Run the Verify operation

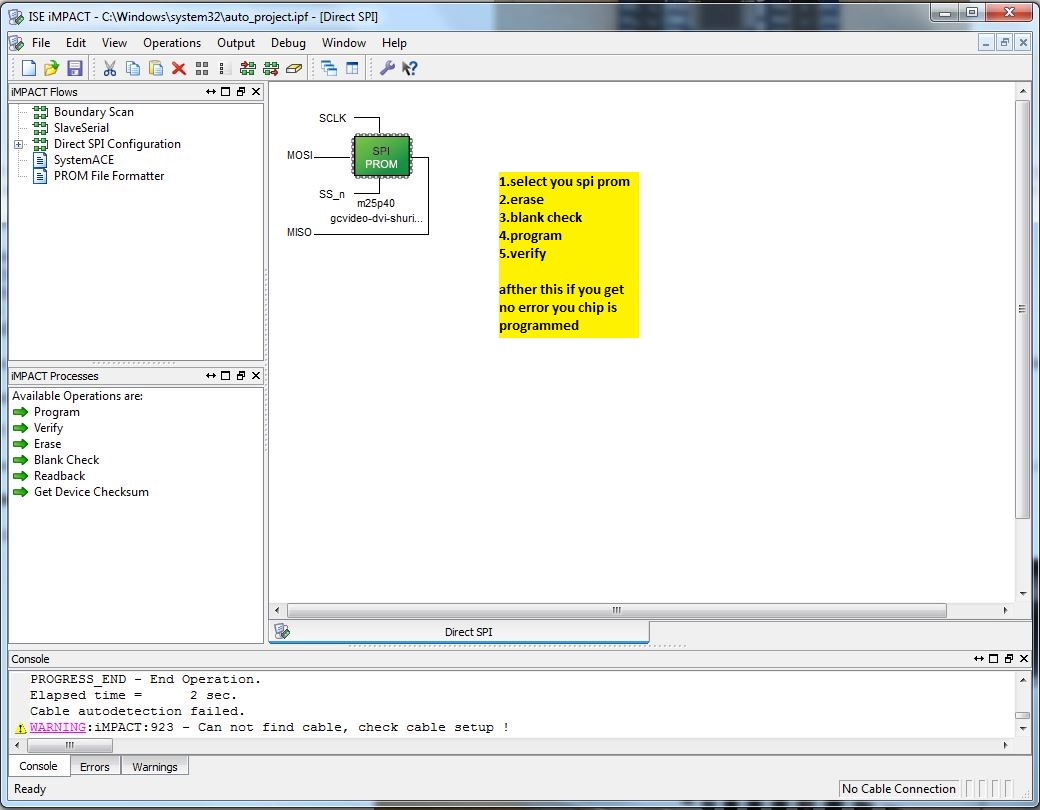pos(48,428)
